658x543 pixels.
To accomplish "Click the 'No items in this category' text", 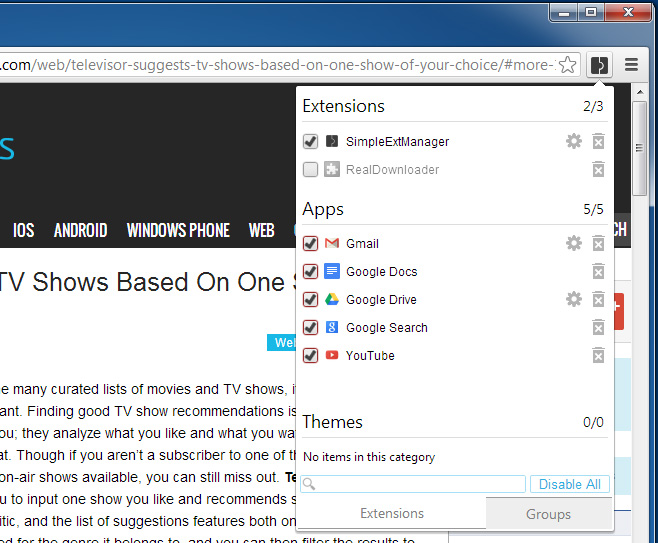I will click(369, 457).
